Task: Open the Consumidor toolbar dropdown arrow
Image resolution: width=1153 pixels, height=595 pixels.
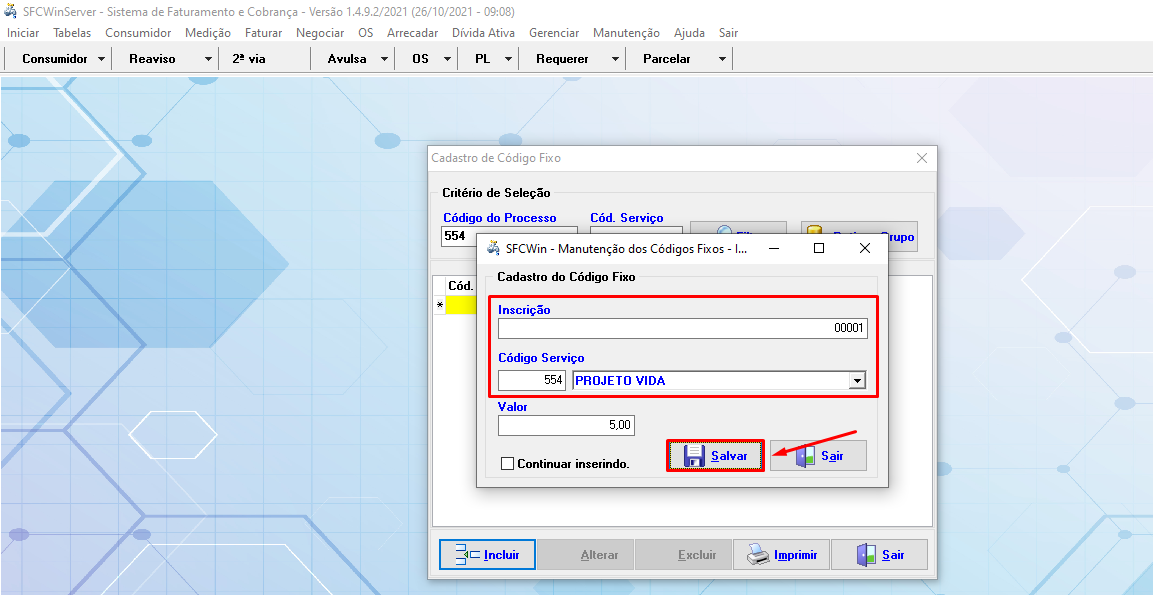Action: tap(102, 59)
